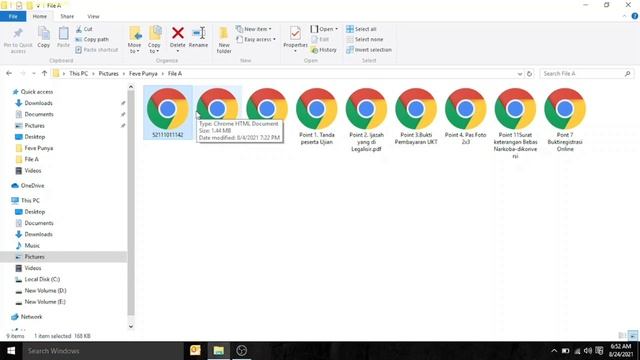Open the Copy to menu
This screenshot has width=640, height=360.
pos(154,40)
